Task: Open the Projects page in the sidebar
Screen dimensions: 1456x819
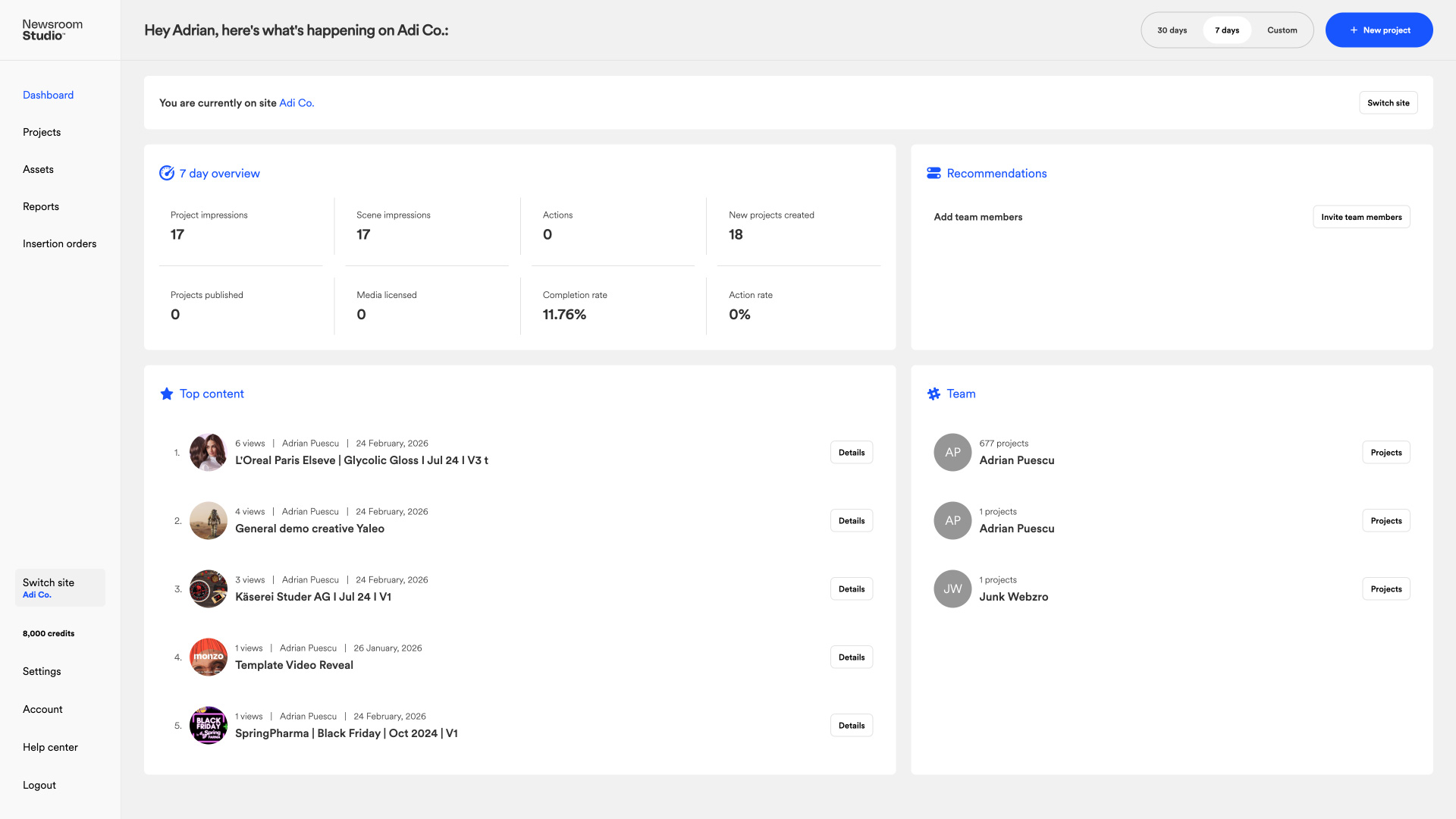Action: pyautogui.click(x=42, y=132)
